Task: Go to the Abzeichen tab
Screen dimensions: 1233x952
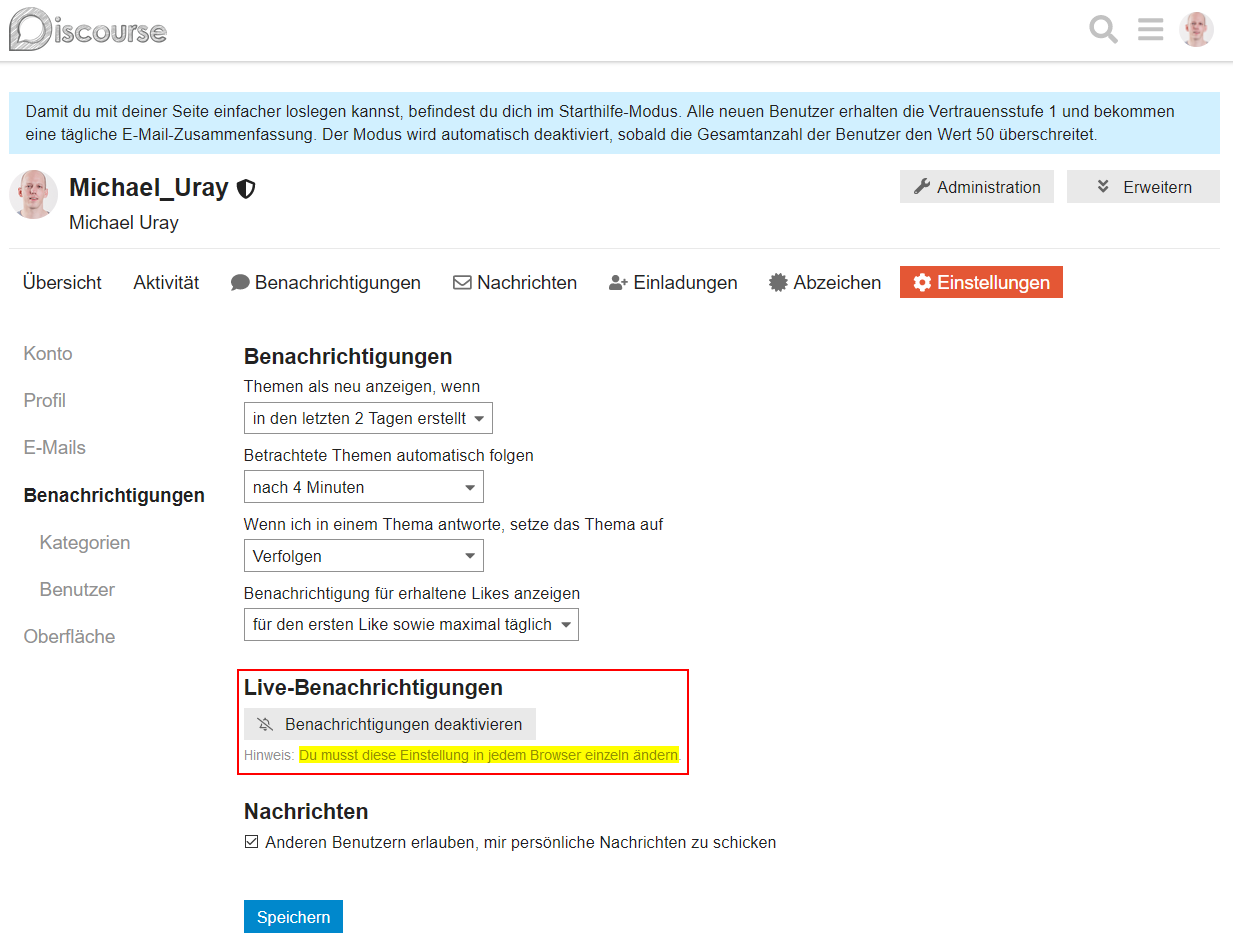Action: [825, 282]
